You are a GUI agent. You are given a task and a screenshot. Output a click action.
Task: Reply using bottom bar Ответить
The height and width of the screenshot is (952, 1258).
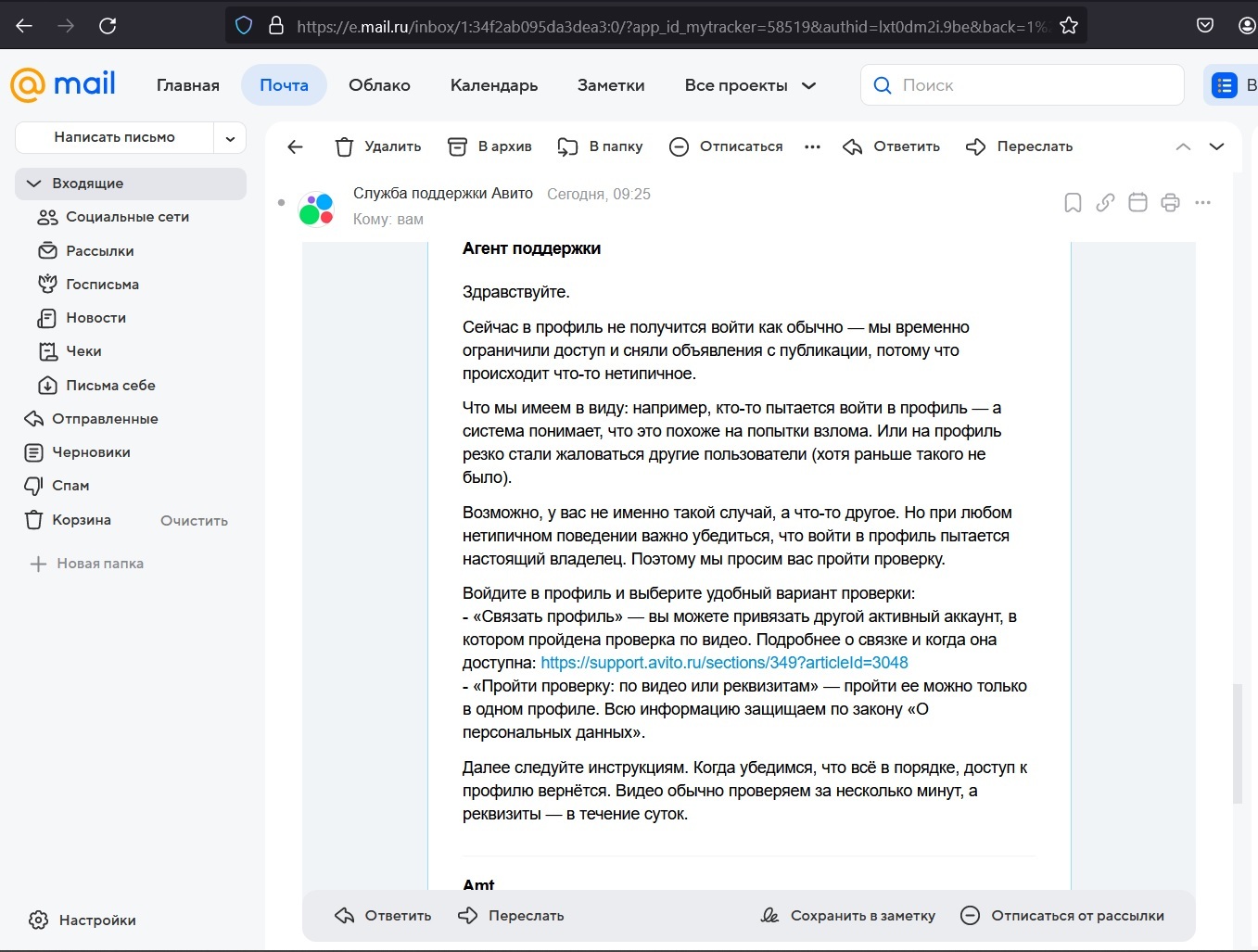[x=383, y=916]
